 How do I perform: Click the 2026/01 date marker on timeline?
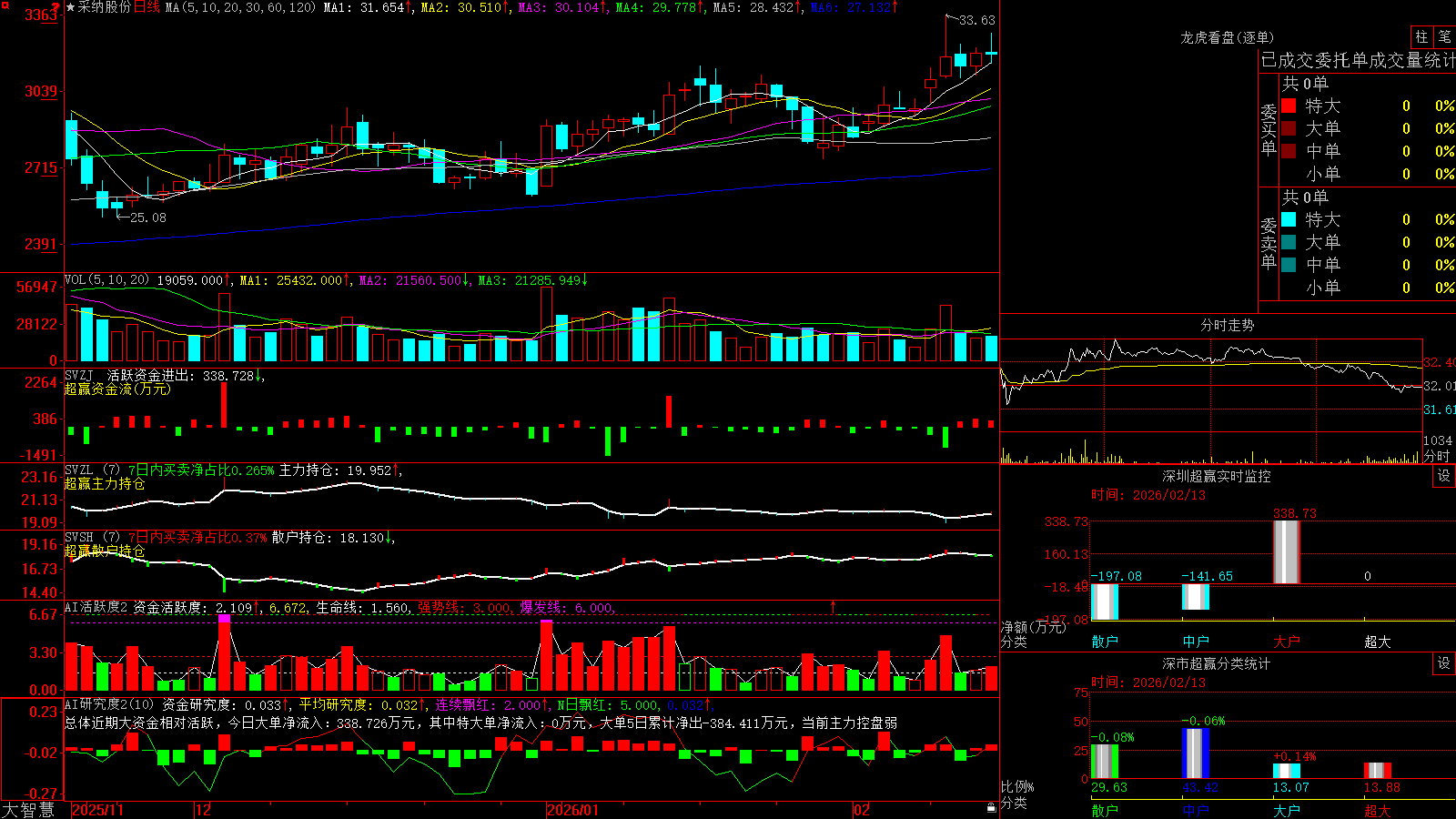tap(573, 810)
